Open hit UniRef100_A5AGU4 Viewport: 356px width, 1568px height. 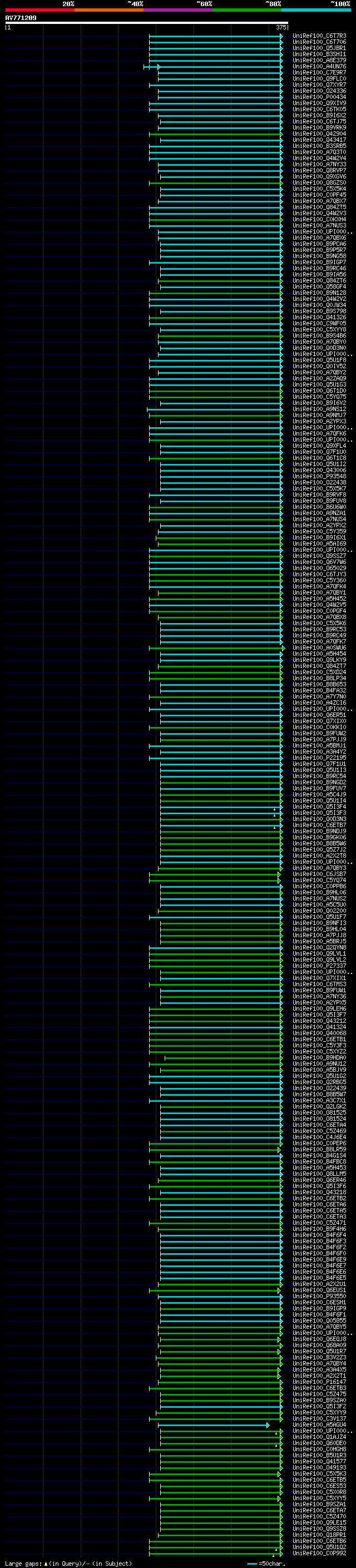[319, 1424]
